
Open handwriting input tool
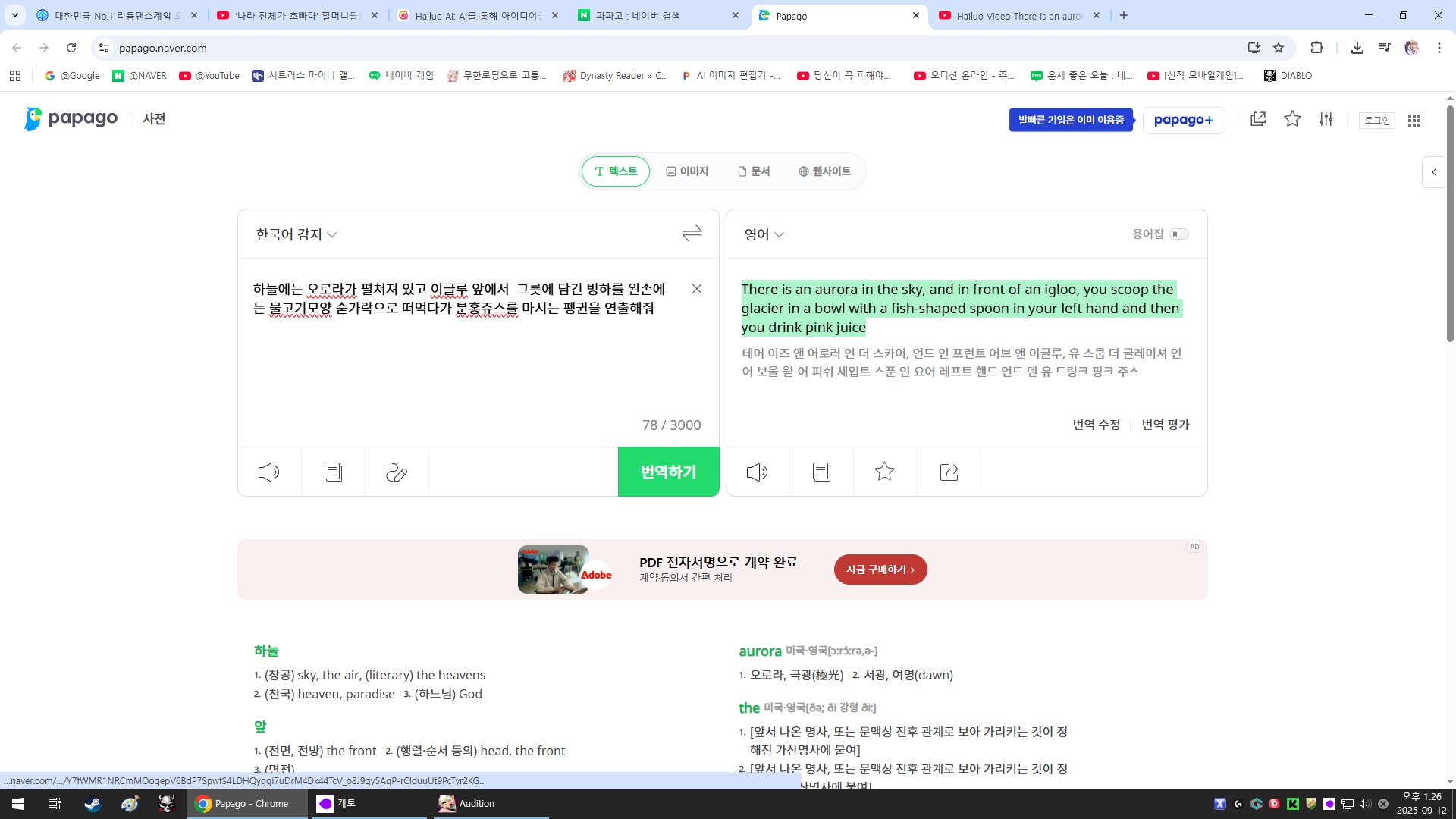coord(397,472)
